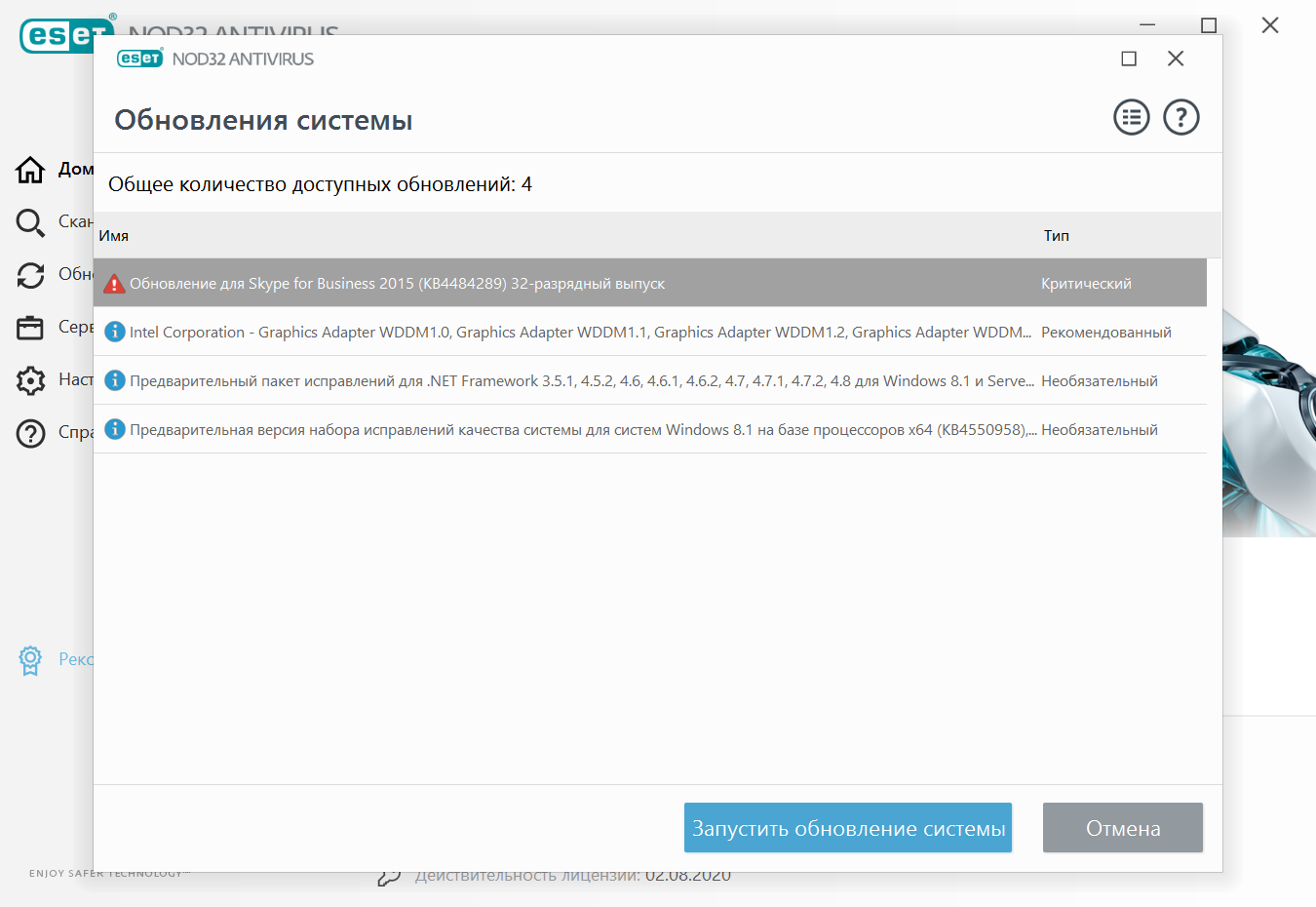Click red warning icon on Skype update row
The image size is (1316, 907).
(x=114, y=284)
